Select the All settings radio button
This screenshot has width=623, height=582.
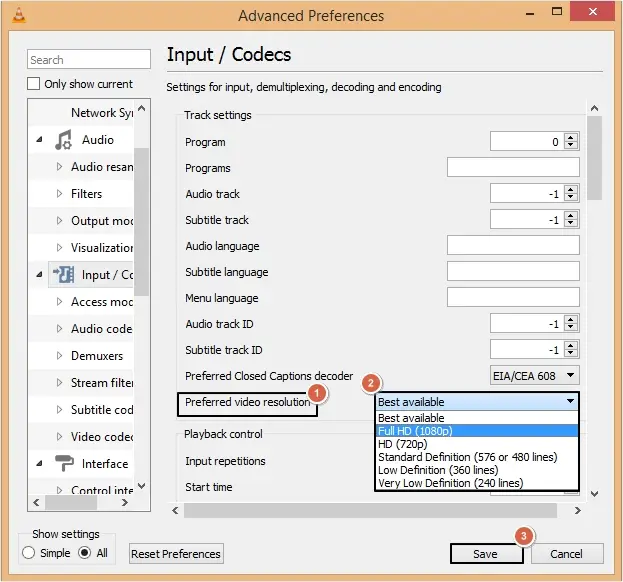(x=85, y=553)
